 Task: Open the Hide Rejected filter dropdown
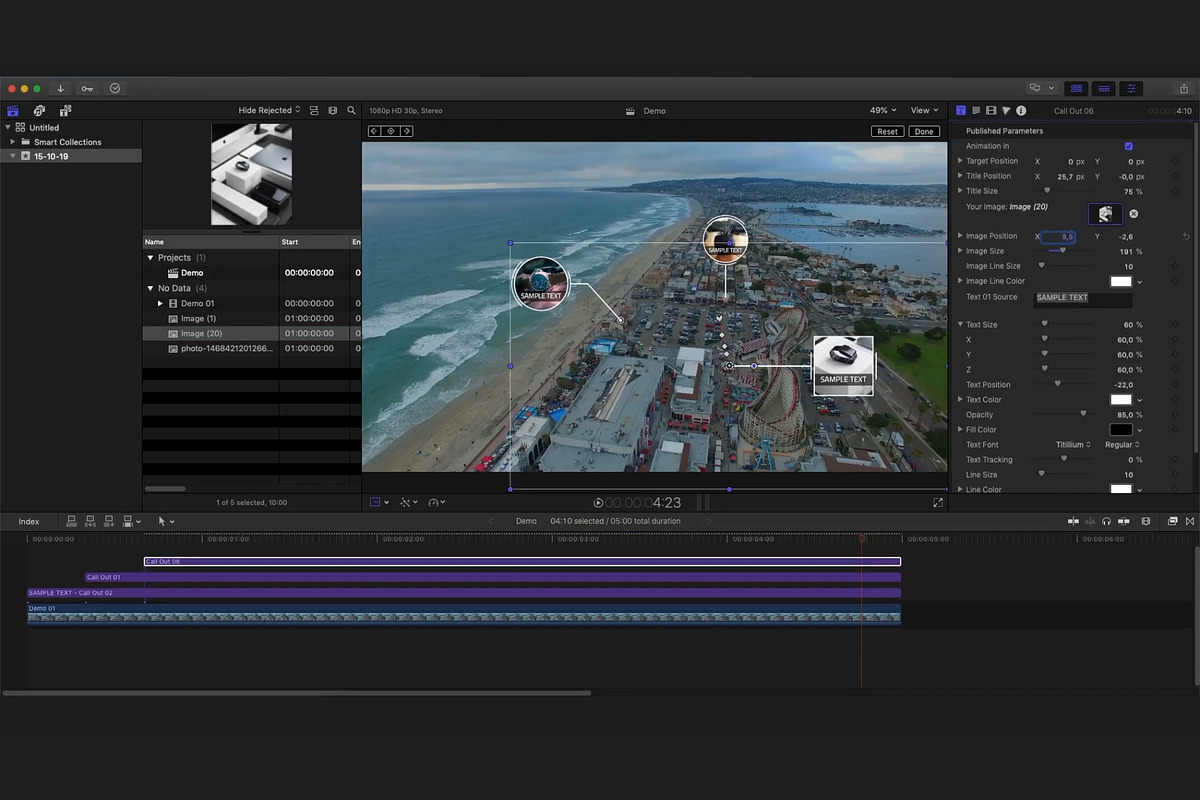269,110
